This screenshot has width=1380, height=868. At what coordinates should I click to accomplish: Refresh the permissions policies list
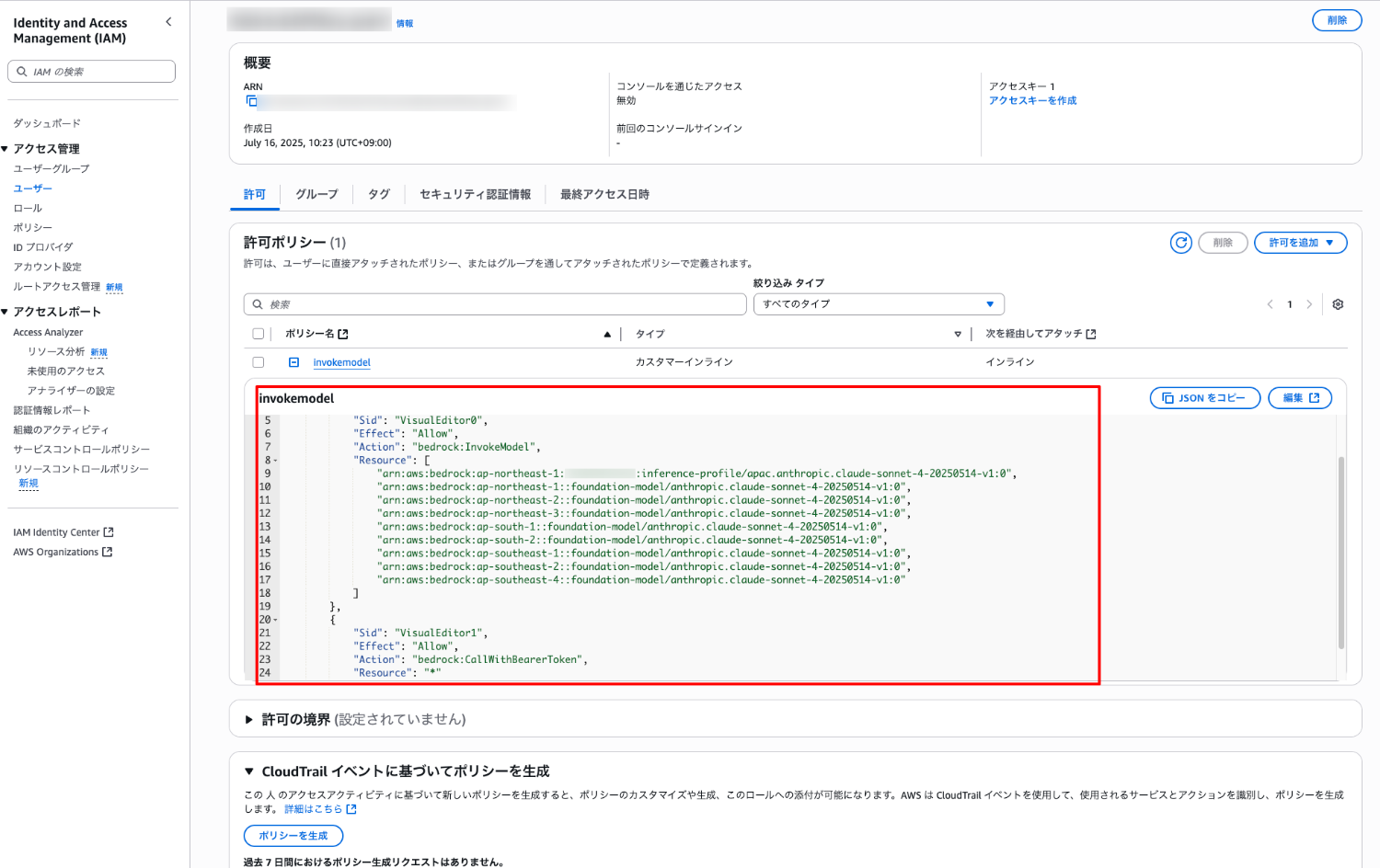click(x=1180, y=243)
